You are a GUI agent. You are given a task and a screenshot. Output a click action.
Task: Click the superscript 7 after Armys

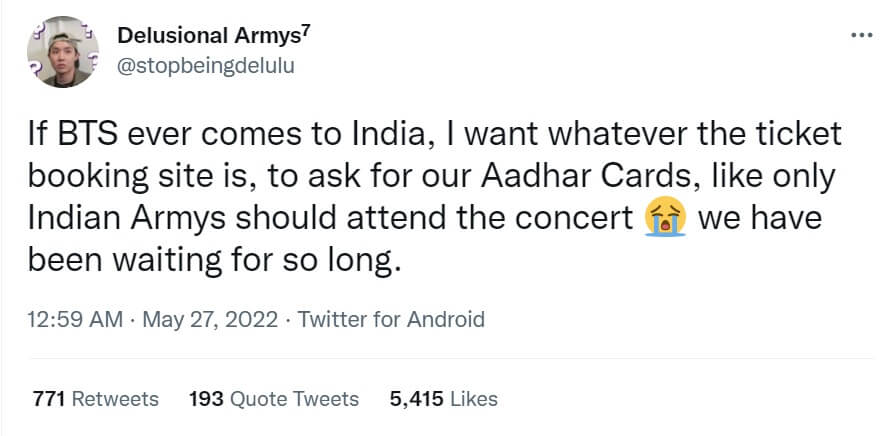[x=306, y=31]
